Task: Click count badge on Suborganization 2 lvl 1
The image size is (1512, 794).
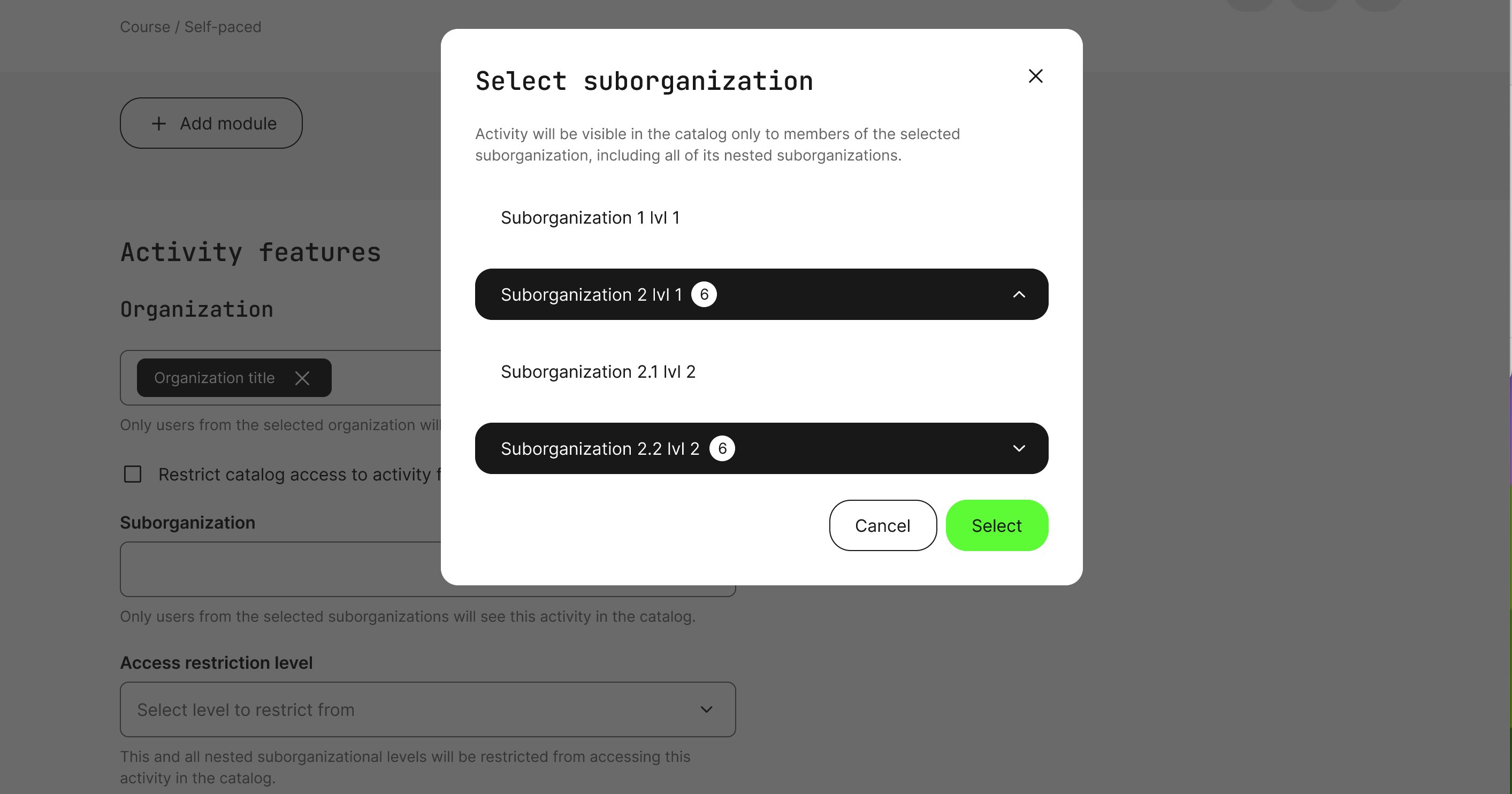Action: tap(704, 295)
